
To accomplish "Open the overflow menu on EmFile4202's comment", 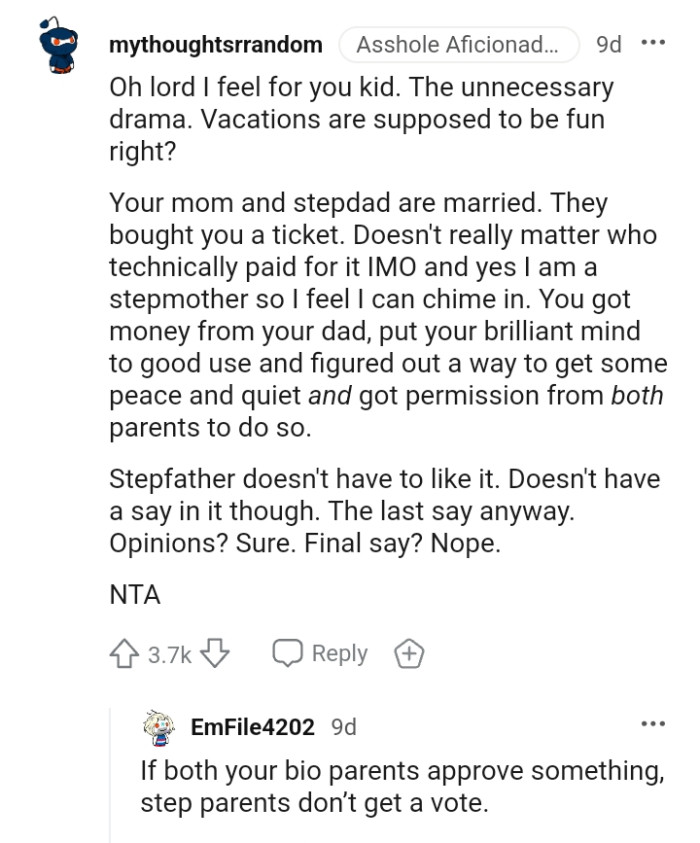I will click(655, 722).
